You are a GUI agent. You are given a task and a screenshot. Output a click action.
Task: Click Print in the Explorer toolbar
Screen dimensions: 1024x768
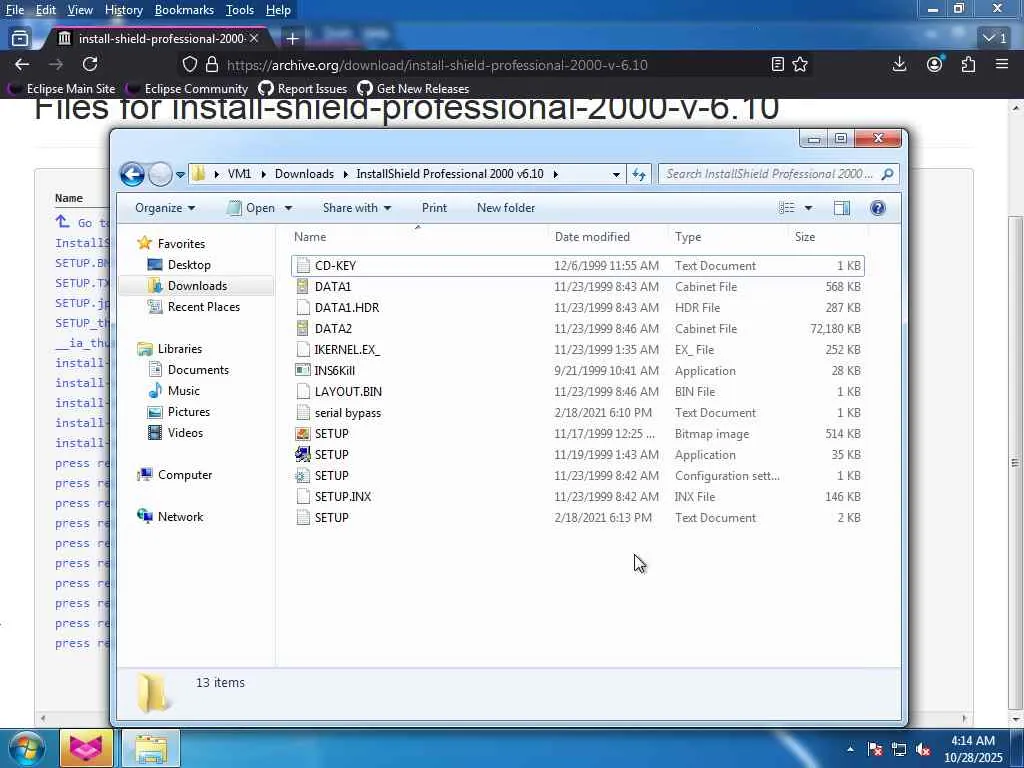434,208
